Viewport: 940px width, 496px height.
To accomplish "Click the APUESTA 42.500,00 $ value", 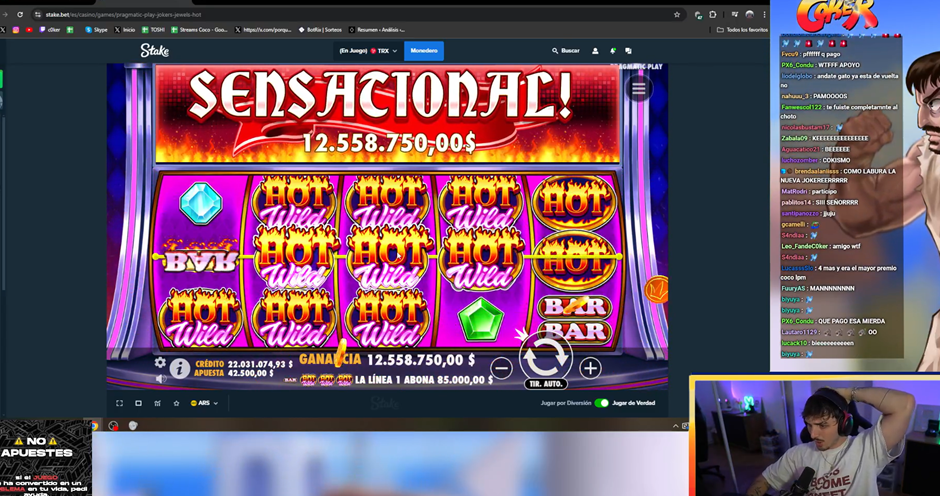I will [250, 373].
